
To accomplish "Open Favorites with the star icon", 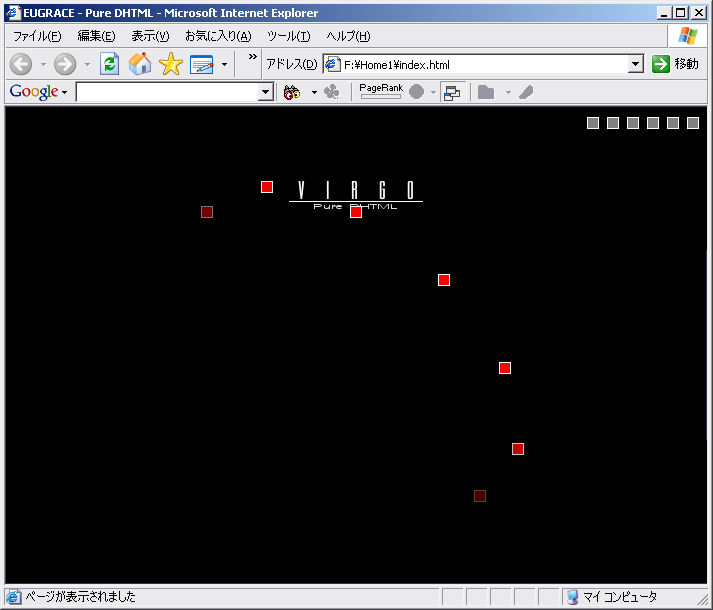I will click(171, 64).
